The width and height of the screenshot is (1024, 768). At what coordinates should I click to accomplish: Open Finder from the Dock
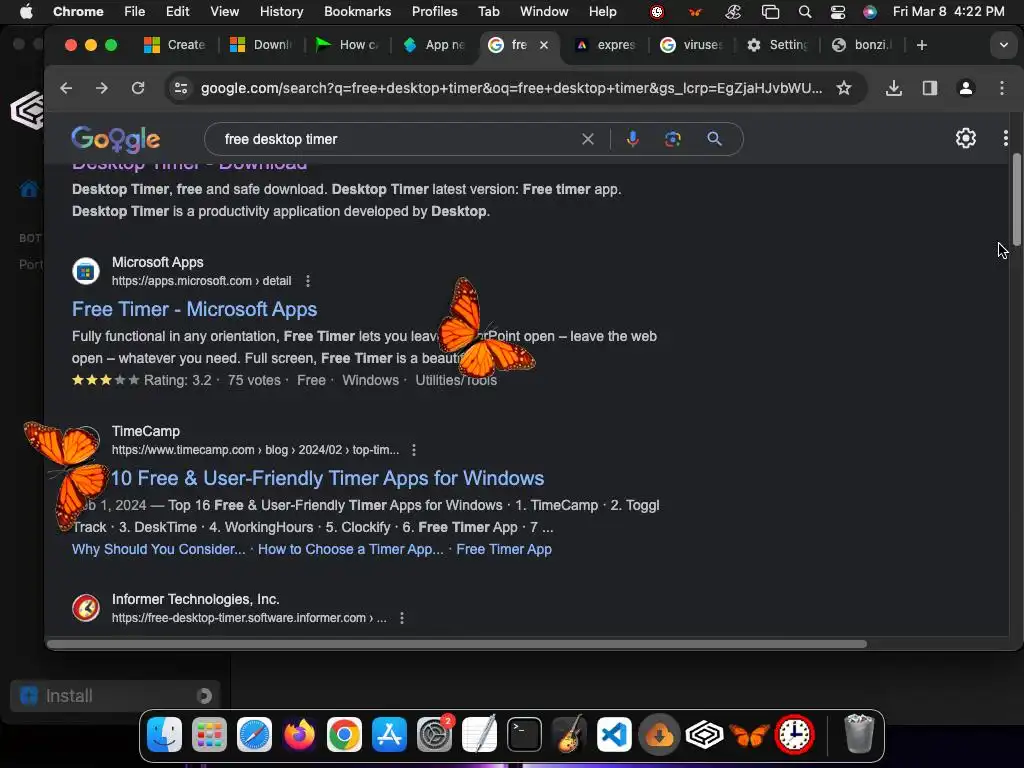(164, 735)
